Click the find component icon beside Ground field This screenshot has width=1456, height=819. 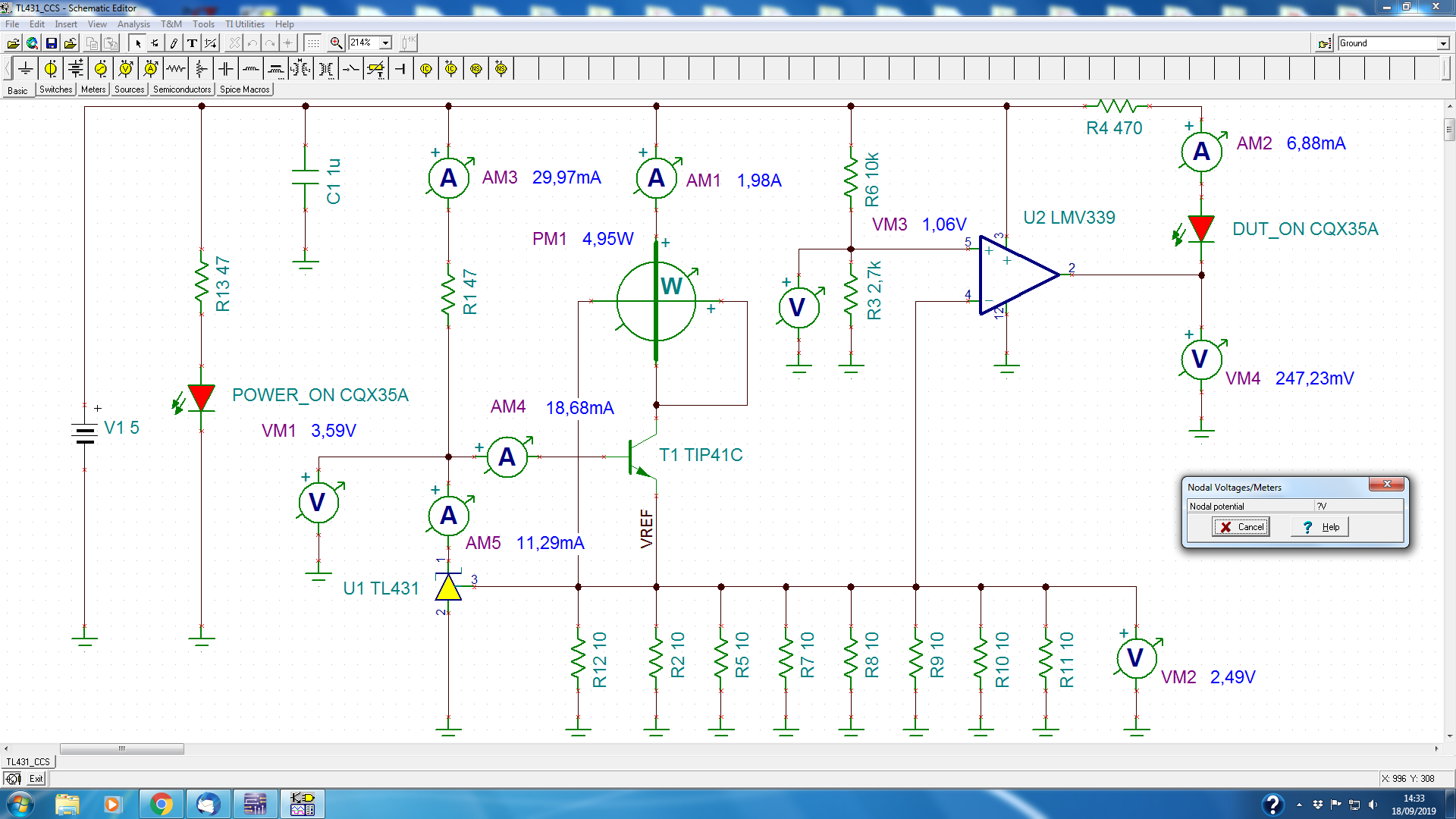click(x=1324, y=43)
